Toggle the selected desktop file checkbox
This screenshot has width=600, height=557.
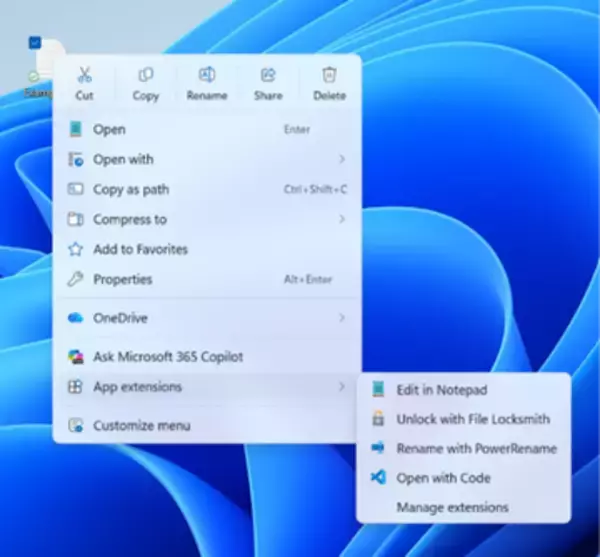pos(35,42)
